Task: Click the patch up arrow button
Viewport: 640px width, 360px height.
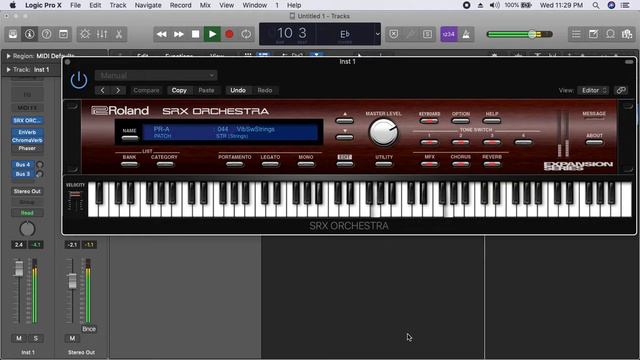Action: 344,120
